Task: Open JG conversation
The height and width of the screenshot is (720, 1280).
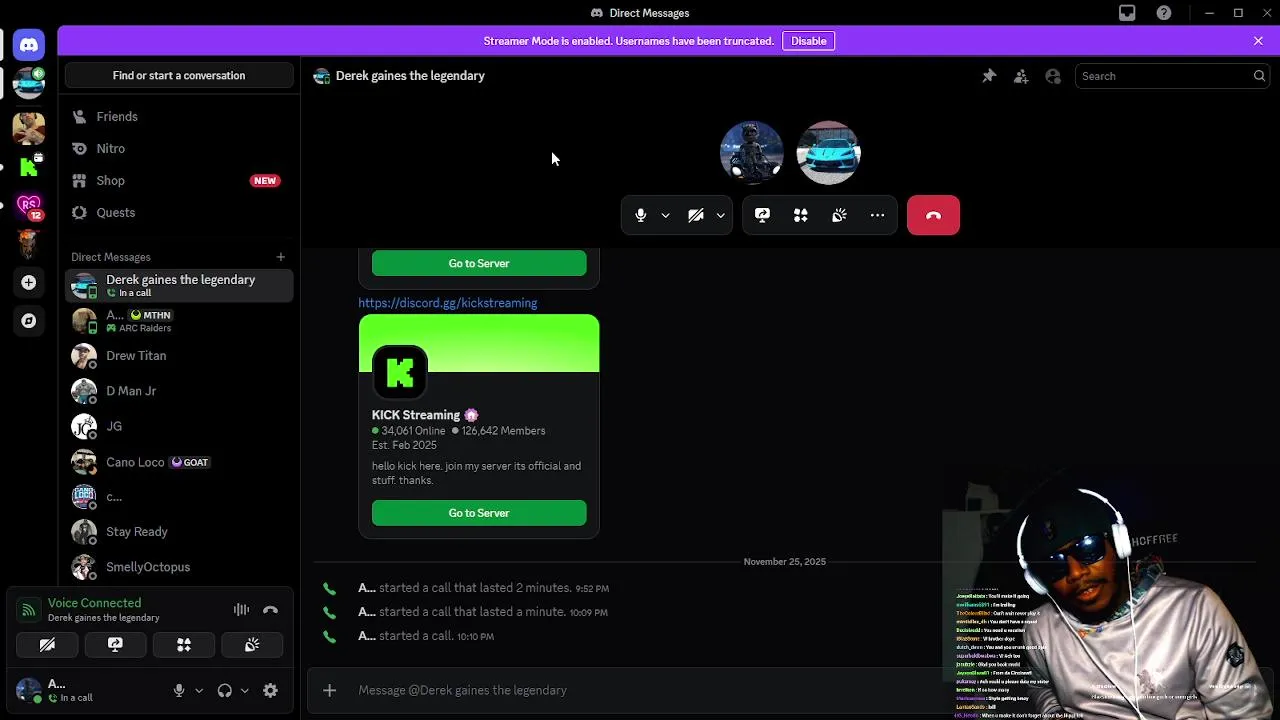Action: tap(179, 426)
